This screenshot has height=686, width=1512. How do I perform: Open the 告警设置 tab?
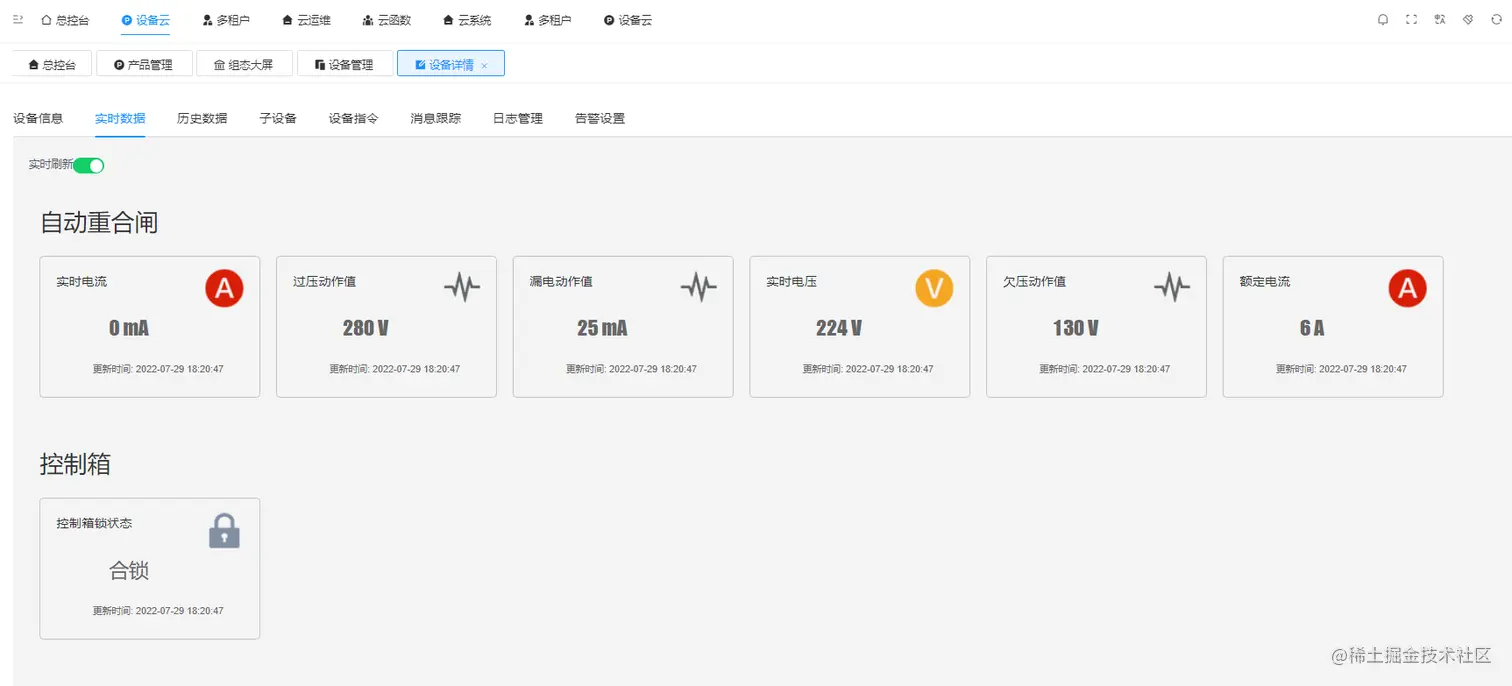[600, 118]
